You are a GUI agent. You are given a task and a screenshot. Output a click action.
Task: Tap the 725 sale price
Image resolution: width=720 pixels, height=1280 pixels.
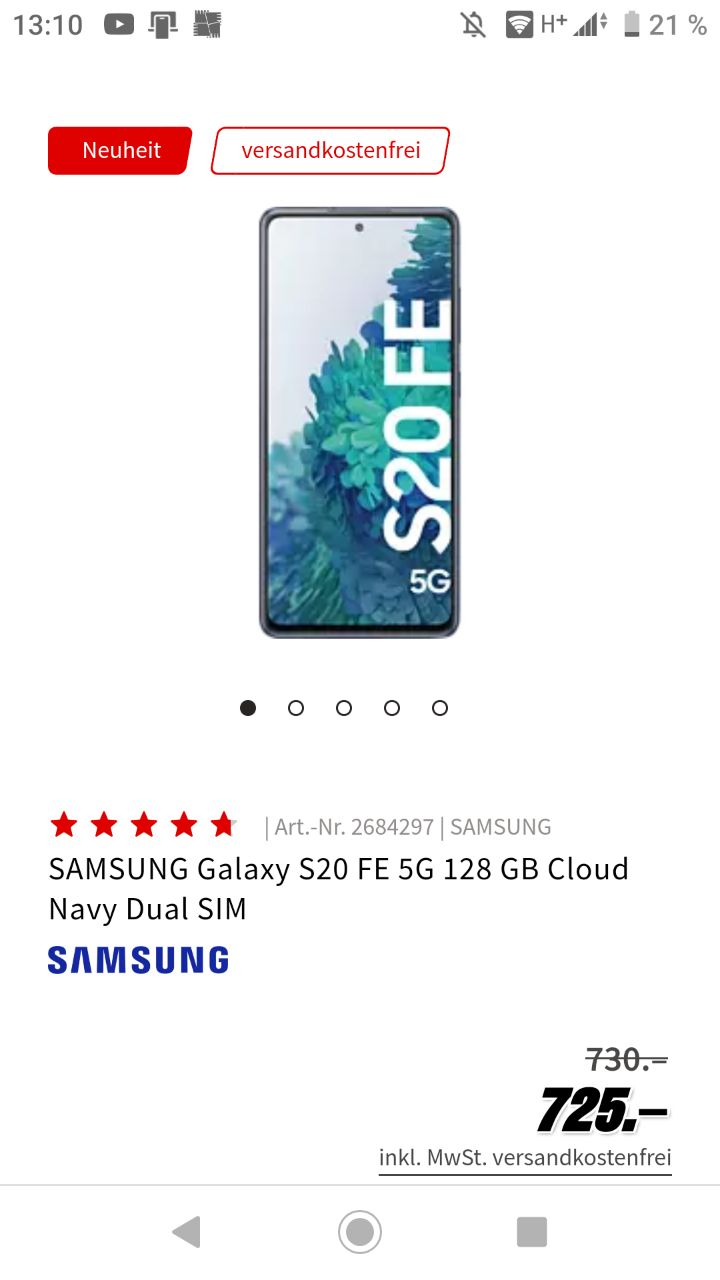(602, 1109)
